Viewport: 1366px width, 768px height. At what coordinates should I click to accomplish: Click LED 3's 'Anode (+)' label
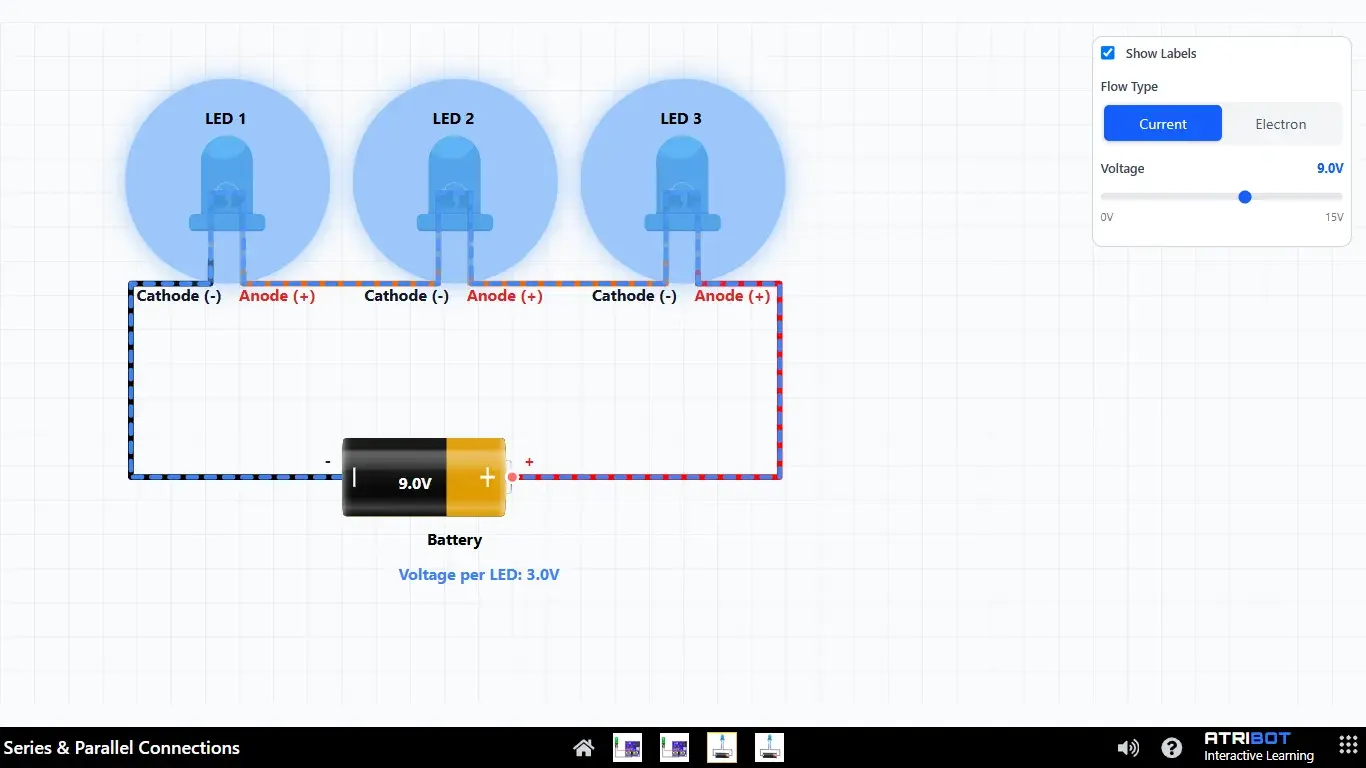[733, 296]
